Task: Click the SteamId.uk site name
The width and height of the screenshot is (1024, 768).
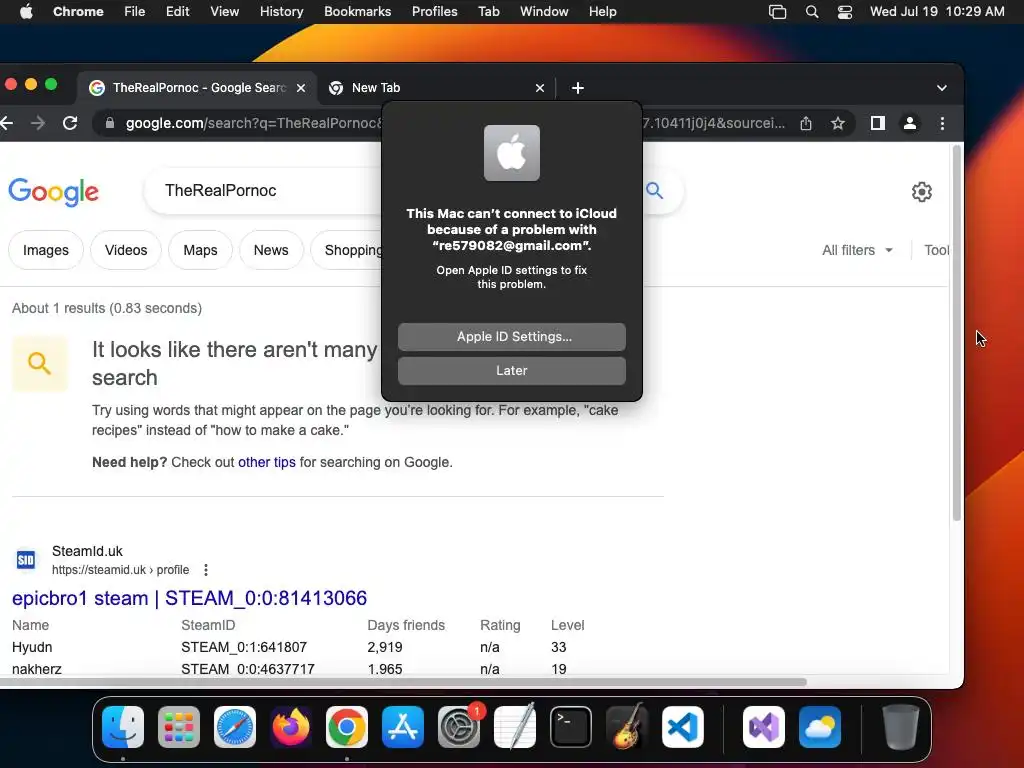Action: coord(87,551)
